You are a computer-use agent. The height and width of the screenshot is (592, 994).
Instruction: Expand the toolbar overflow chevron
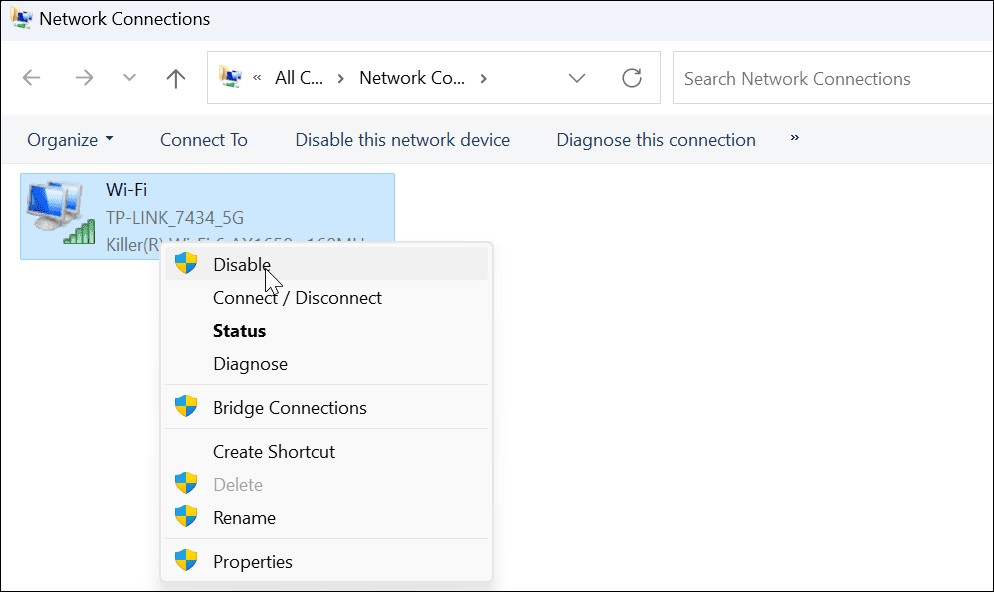(x=793, y=139)
